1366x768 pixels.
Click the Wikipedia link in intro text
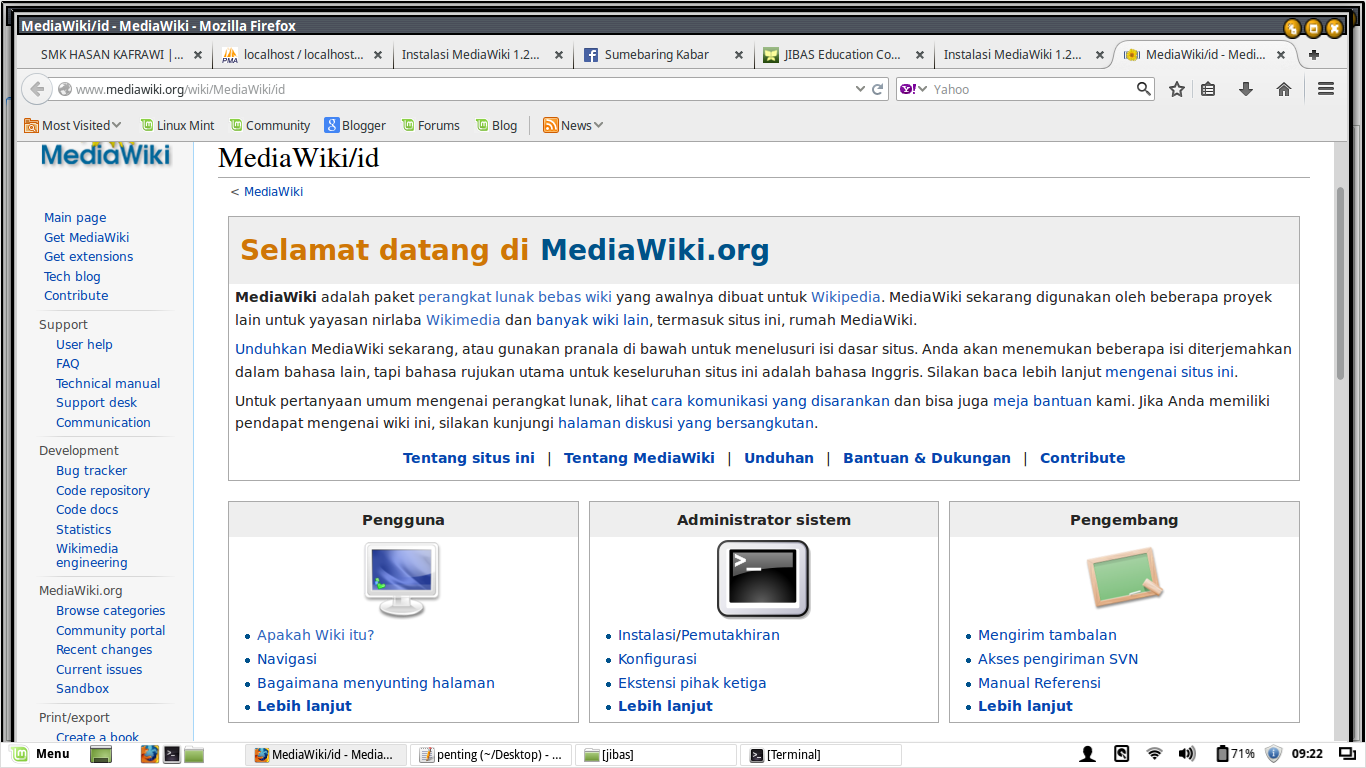pos(846,297)
